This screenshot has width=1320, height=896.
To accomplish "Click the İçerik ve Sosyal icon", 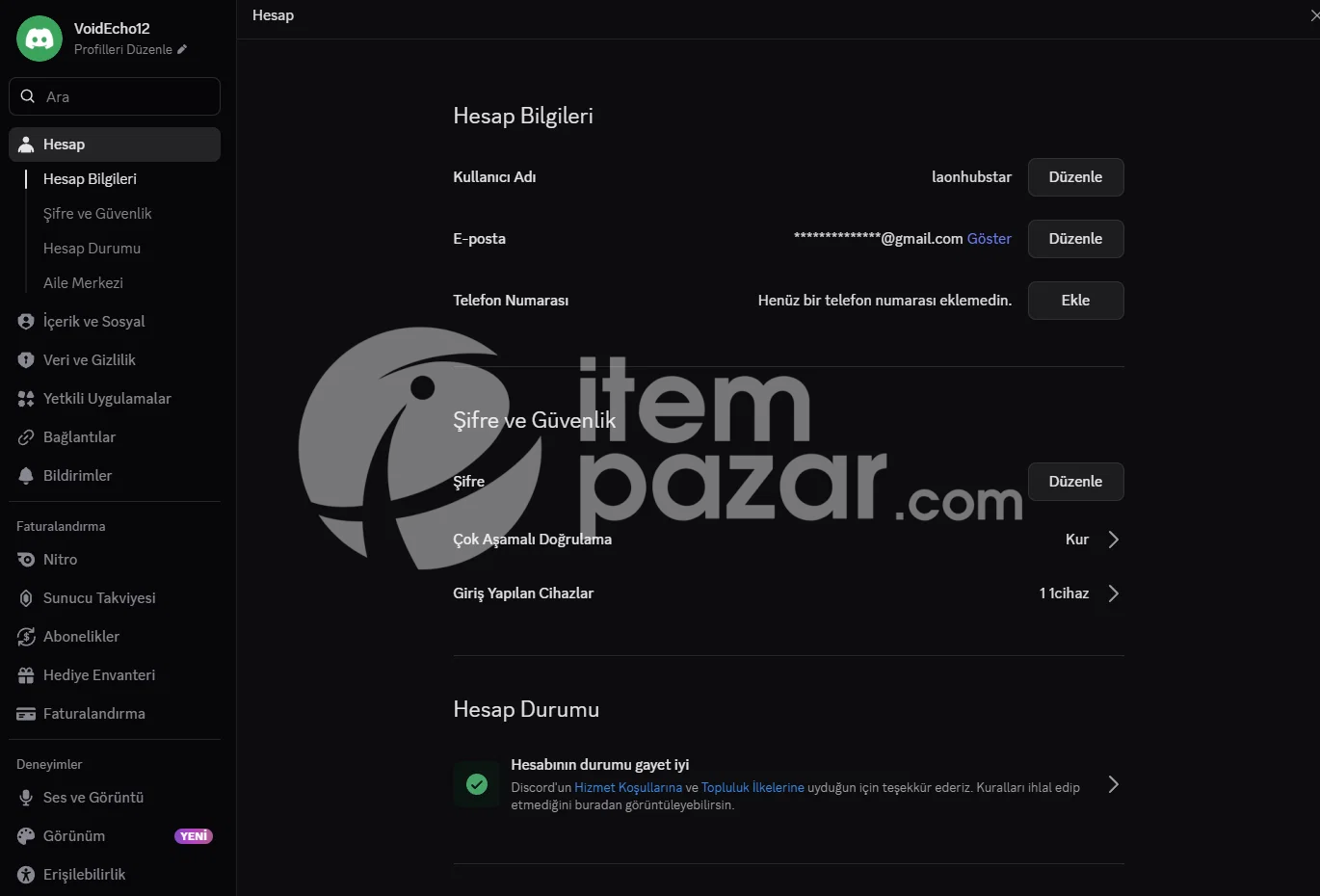I will (x=26, y=322).
